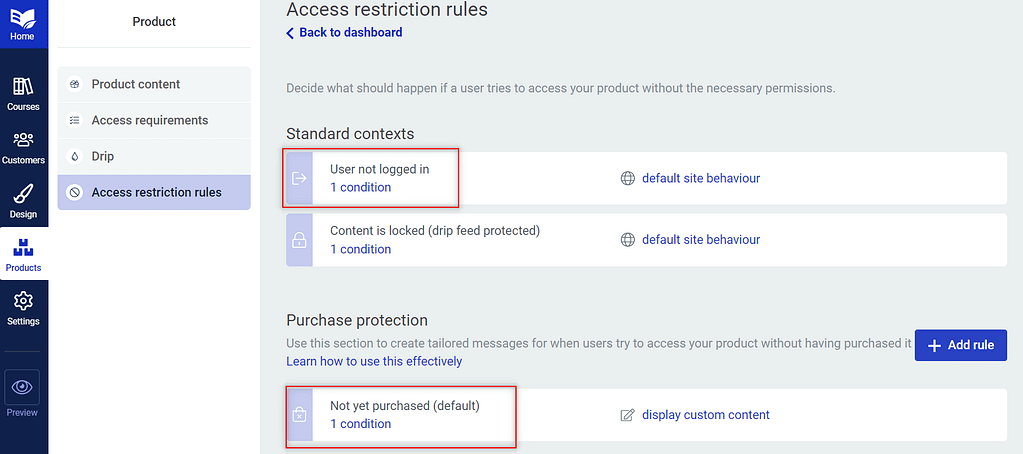Click the padlock icon on Content is locked row

click(299, 240)
